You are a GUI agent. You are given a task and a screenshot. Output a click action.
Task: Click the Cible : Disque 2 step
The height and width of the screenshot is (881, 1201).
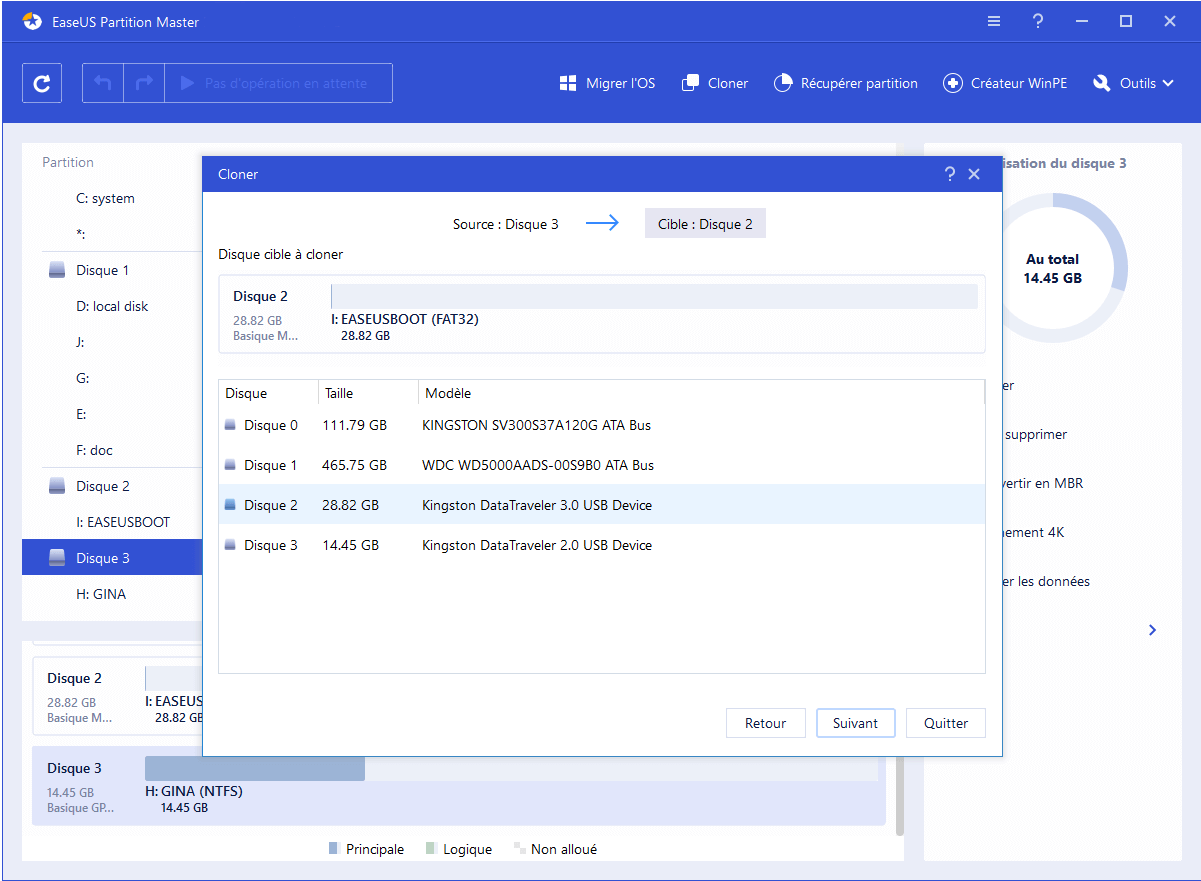[x=705, y=224]
